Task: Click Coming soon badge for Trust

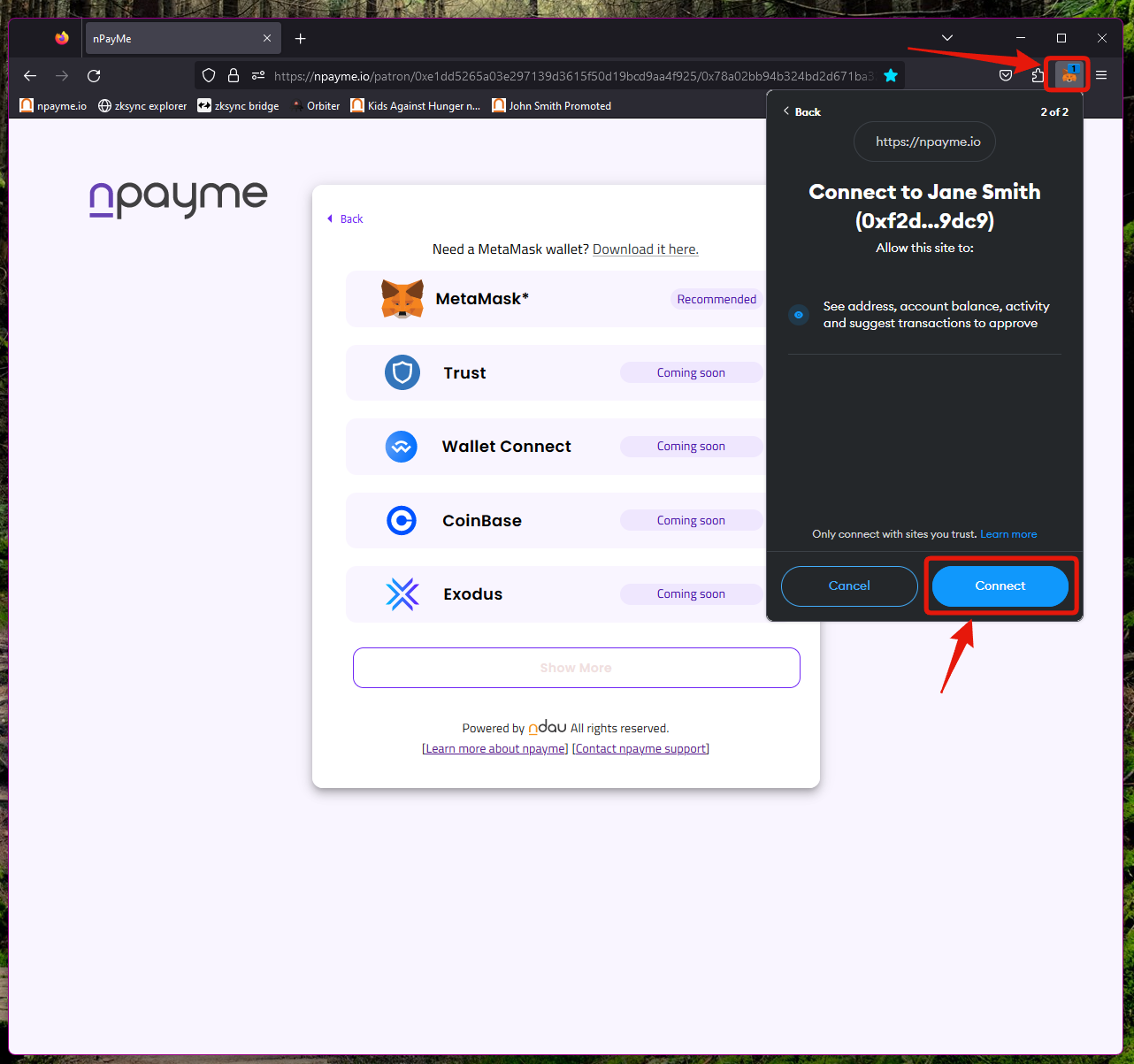Action: tap(691, 372)
